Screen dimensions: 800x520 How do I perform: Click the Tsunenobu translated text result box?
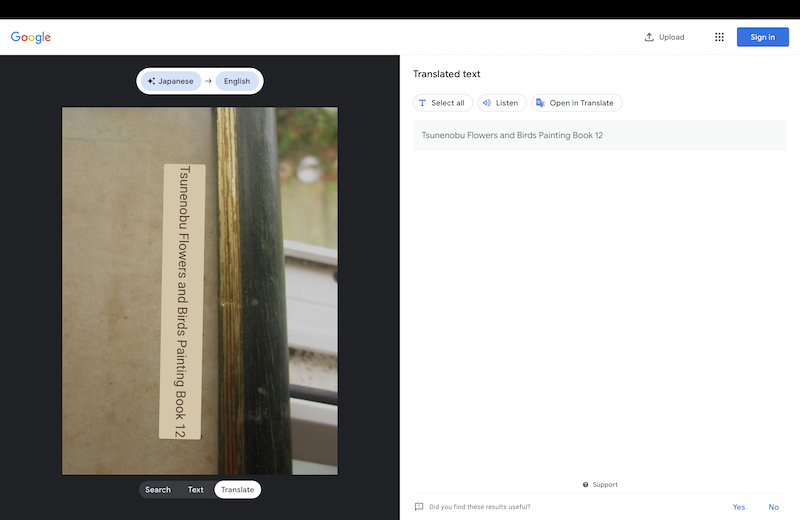599,135
